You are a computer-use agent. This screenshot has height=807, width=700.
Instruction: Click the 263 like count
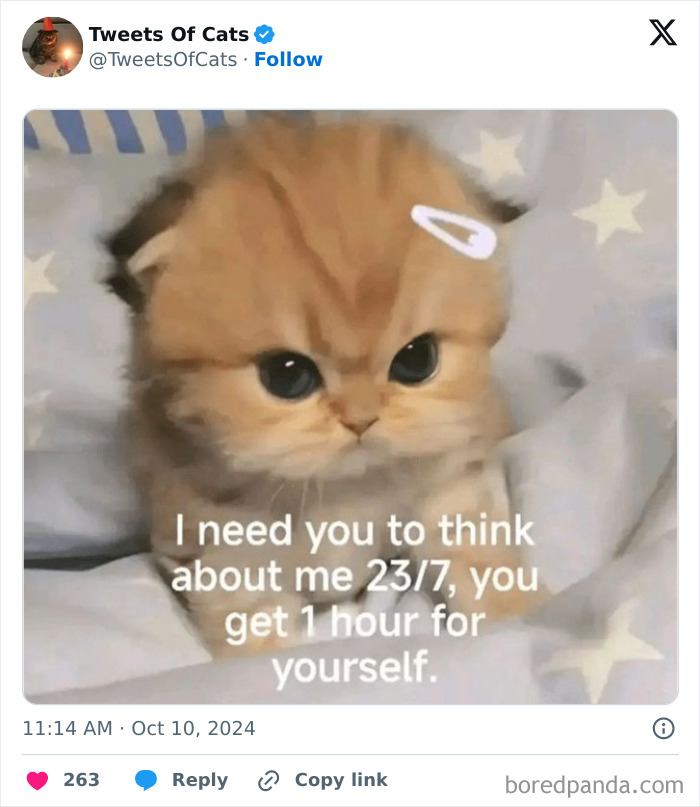click(82, 779)
